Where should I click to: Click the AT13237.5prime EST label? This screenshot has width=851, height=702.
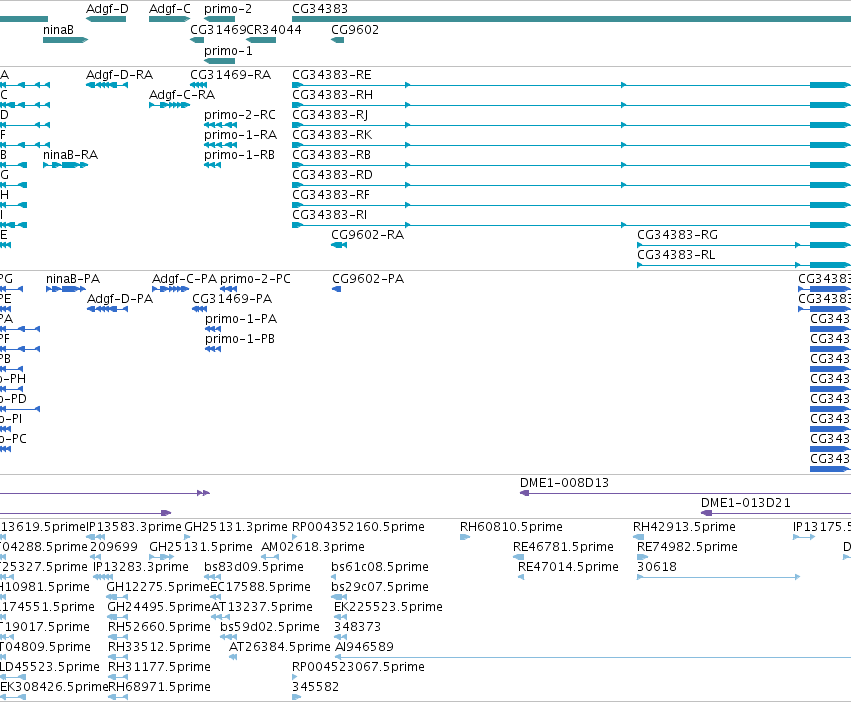pos(262,608)
